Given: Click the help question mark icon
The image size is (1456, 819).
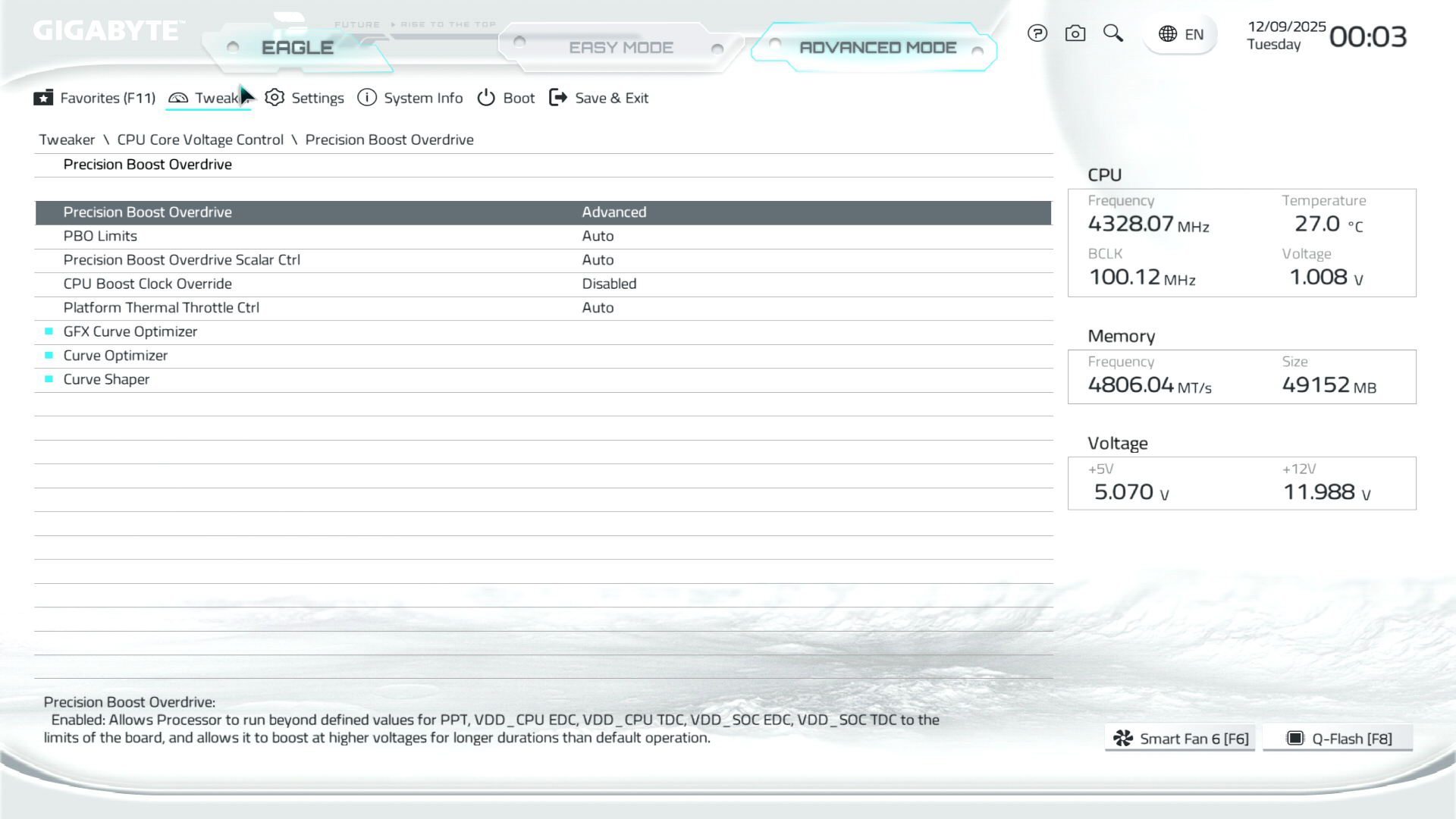Looking at the screenshot, I should (x=1037, y=33).
